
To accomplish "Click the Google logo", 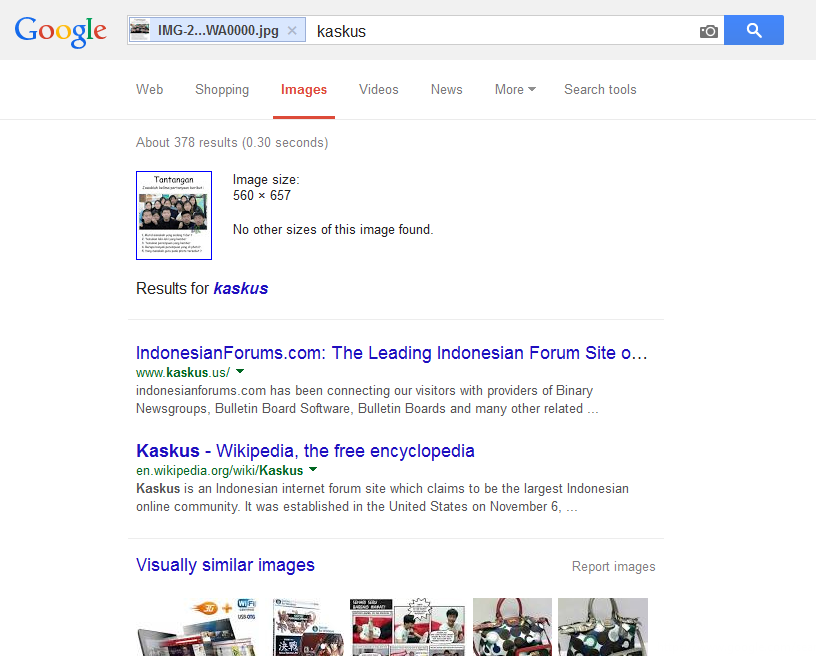I will pyautogui.click(x=61, y=31).
